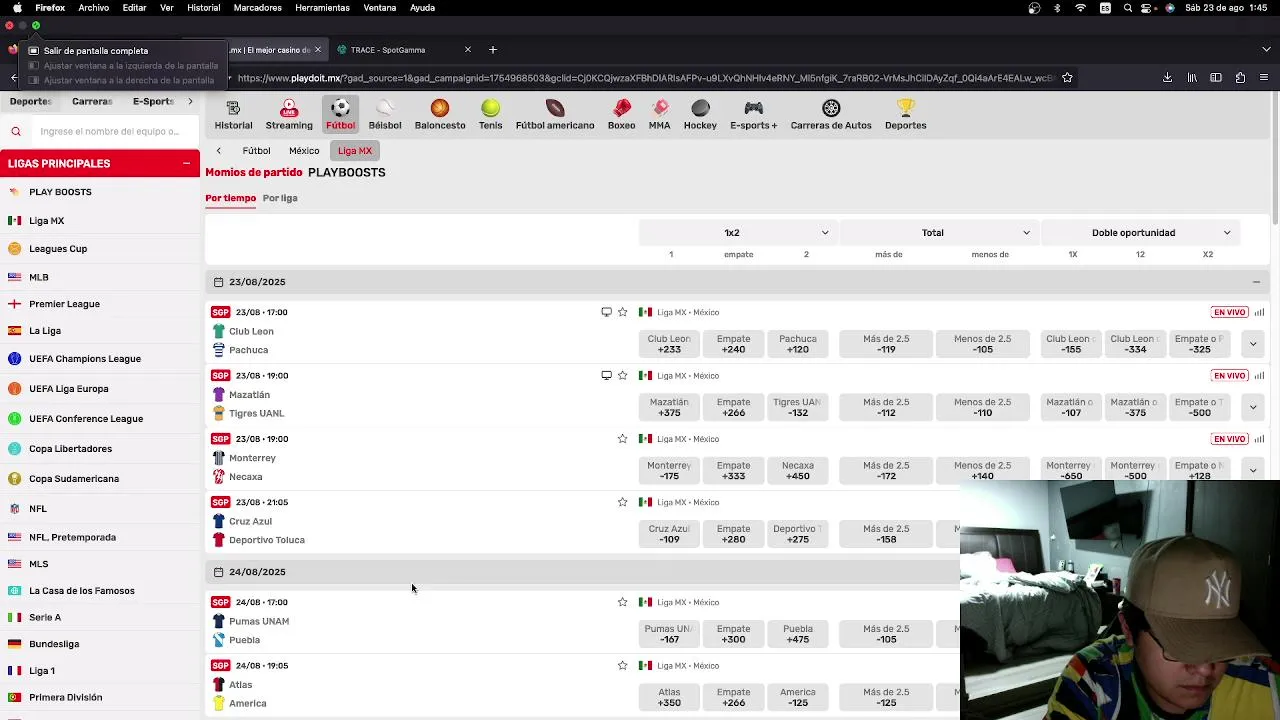Bet on Empate +240 for Leon-Pachuca
This screenshot has height=720, width=1280.
point(733,344)
